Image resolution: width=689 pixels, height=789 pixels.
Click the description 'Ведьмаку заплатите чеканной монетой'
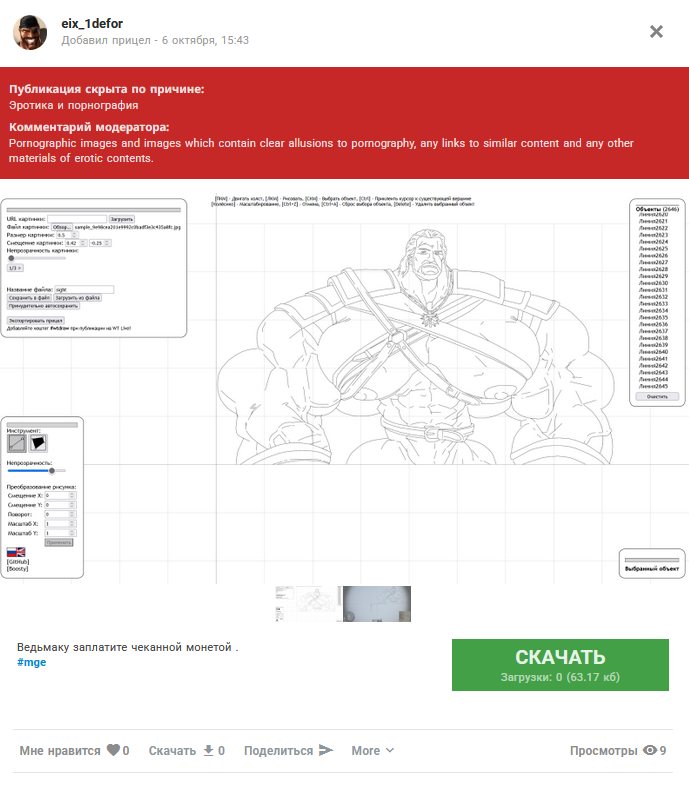(124, 647)
